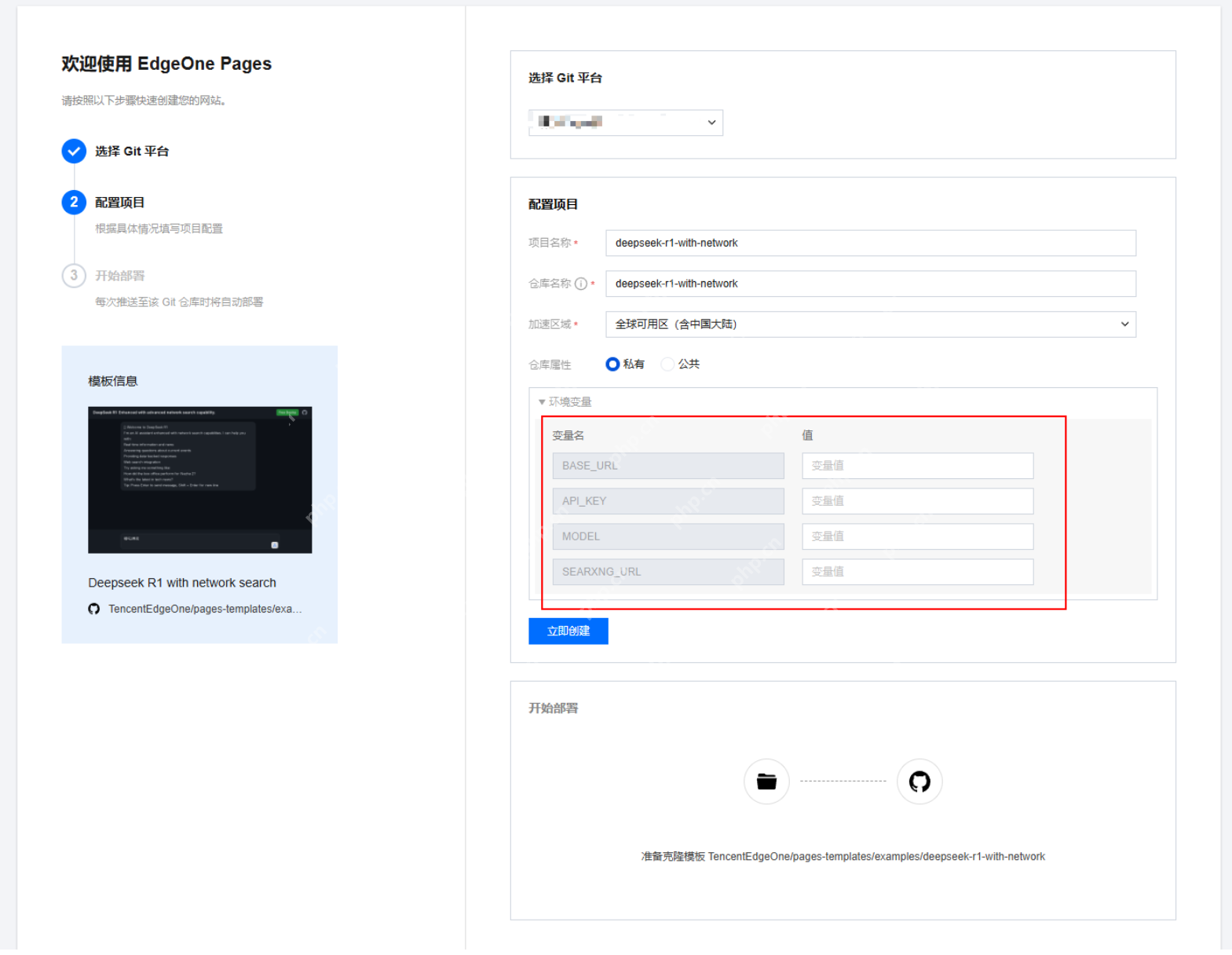The width and height of the screenshot is (1232, 955).
Task: Click the 仓库名称 input field
Action: tap(871, 284)
